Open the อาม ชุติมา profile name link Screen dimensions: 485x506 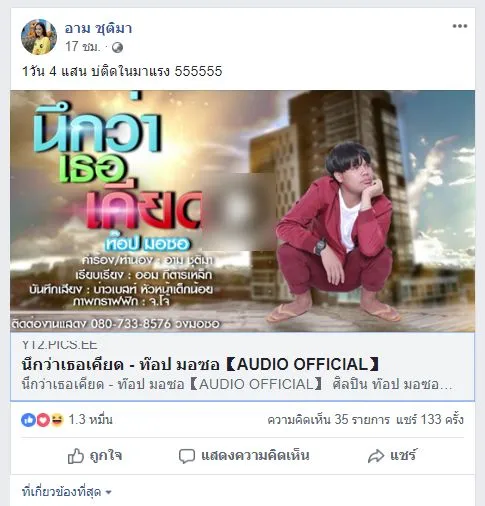click(x=98, y=29)
